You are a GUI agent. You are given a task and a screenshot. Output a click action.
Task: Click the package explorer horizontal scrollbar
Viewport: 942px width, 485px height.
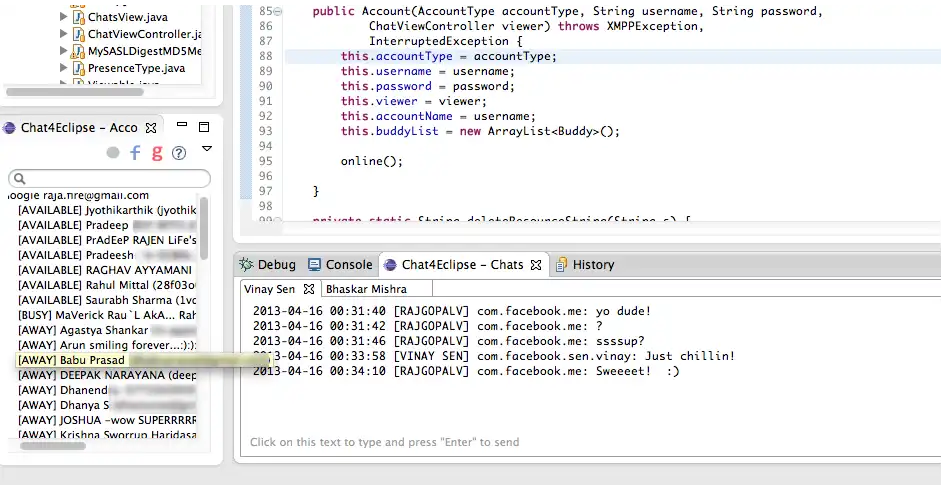click(74, 92)
